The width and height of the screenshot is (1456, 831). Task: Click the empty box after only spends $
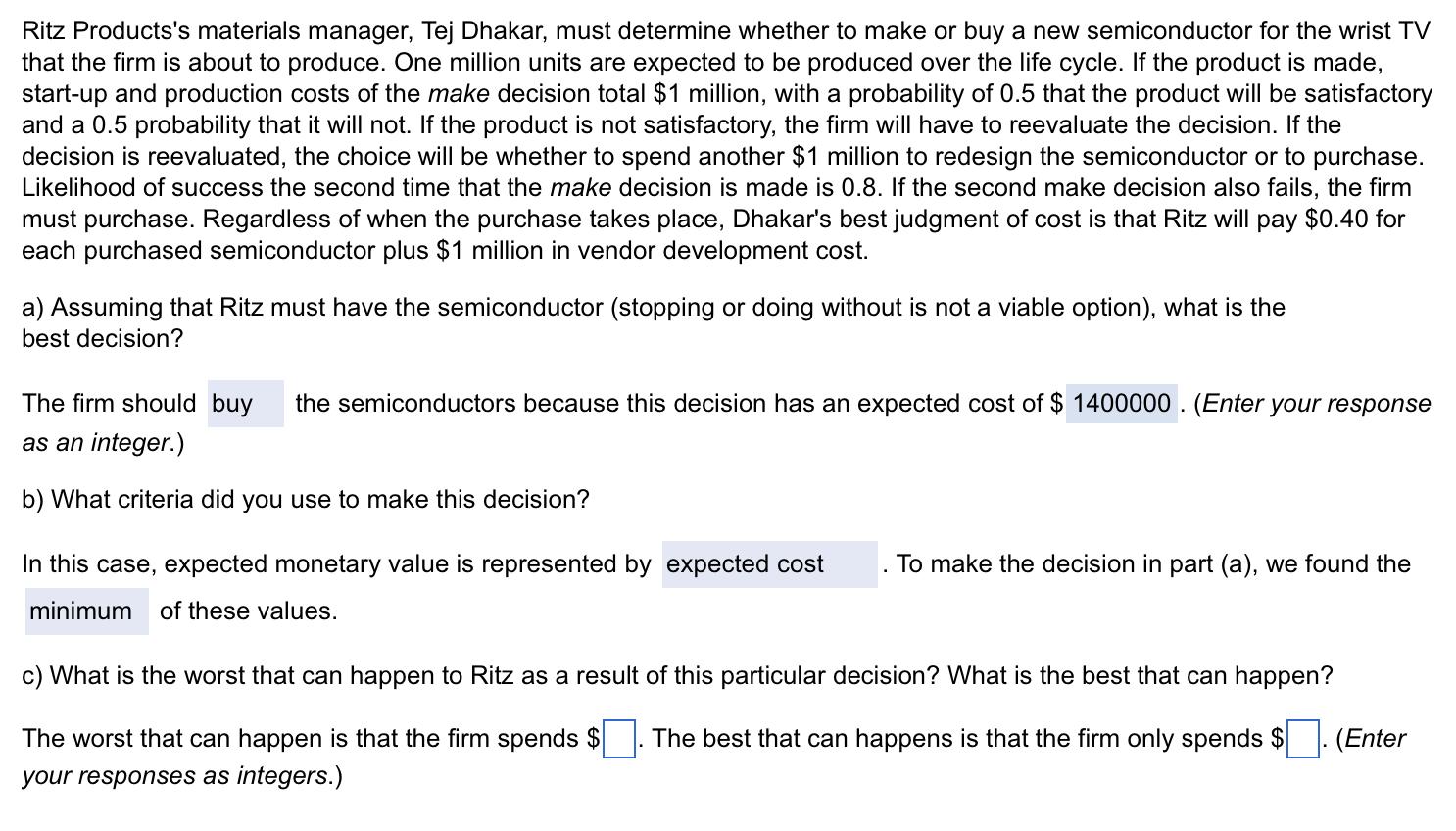click(1300, 740)
